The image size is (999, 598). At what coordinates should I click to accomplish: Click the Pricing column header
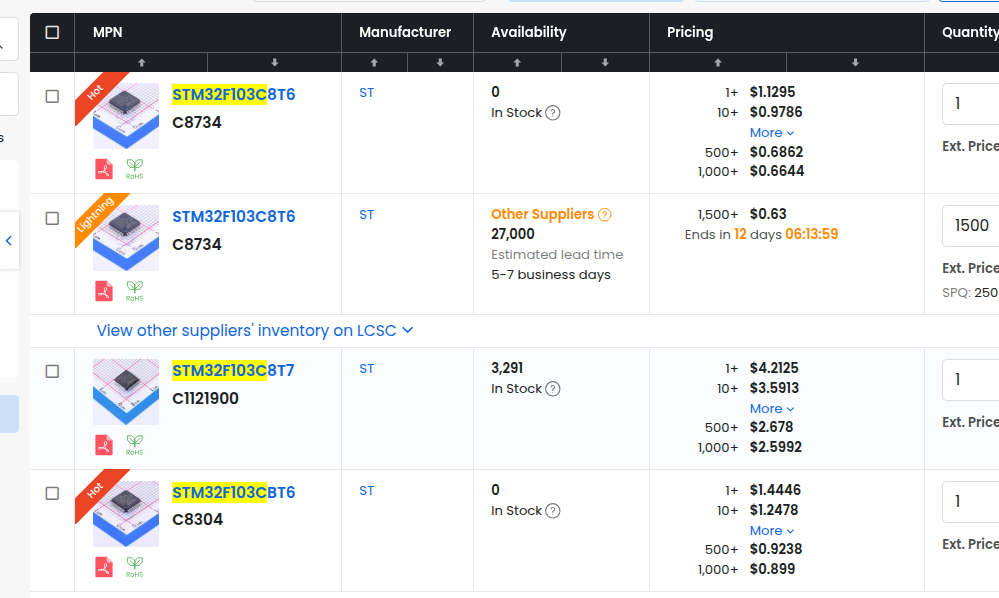[x=690, y=32]
